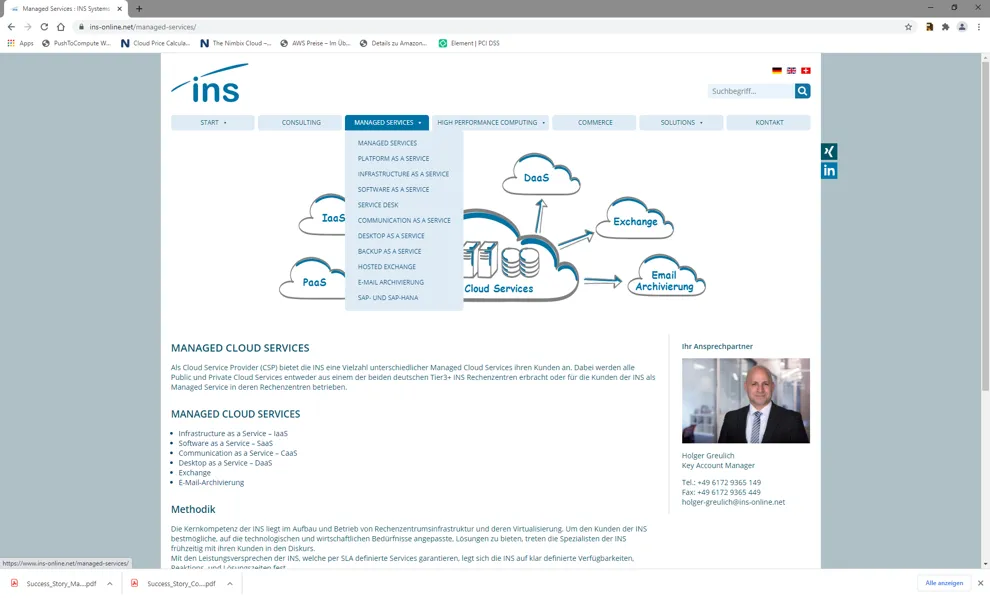
Task: Select E-Mail Archivierung dropdown entry
Action: point(391,282)
